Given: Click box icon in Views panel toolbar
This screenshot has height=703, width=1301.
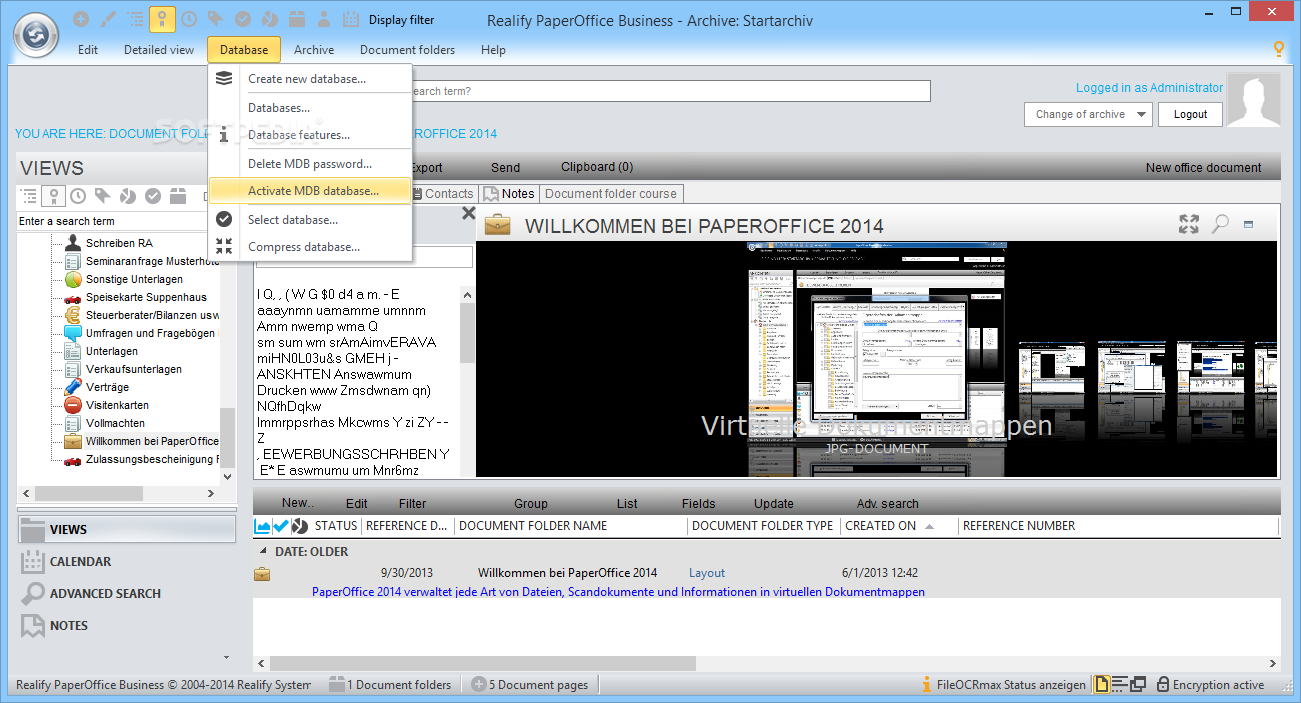Looking at the screenshot, I should tap(178, 196).
